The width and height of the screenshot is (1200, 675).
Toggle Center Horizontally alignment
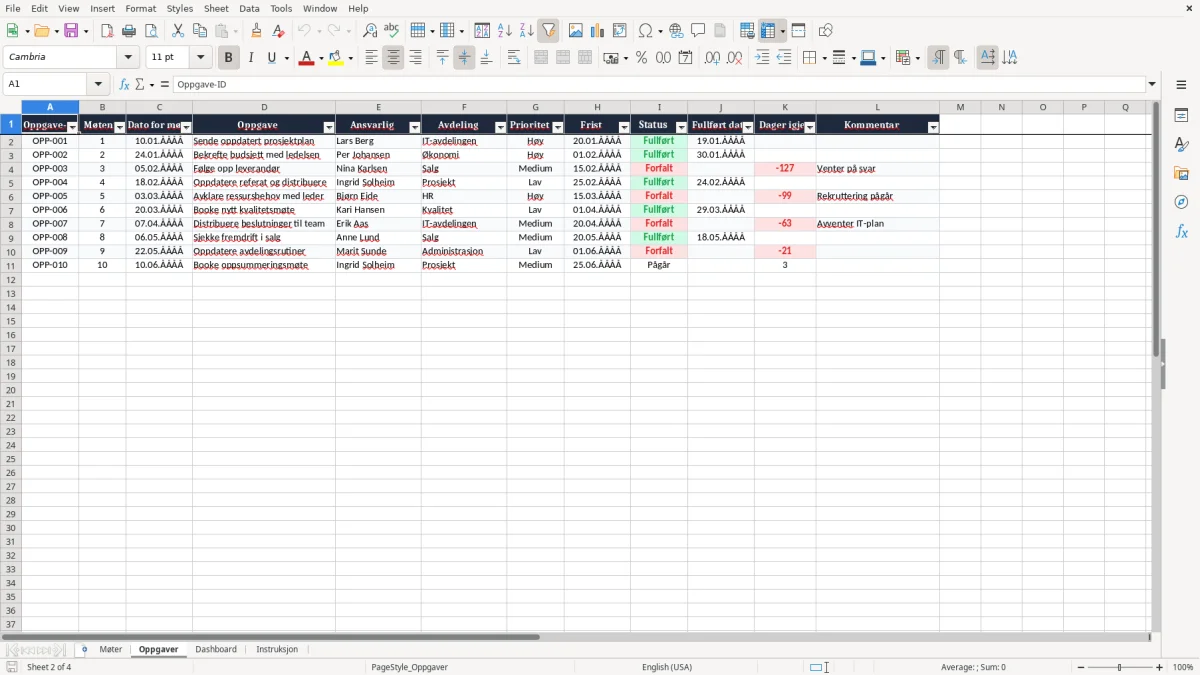coord(393,58)
